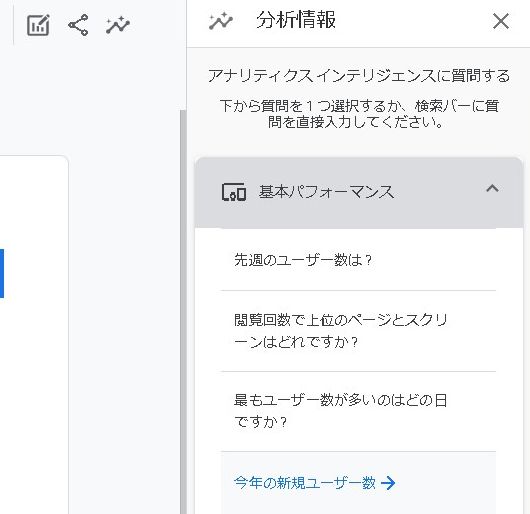Click the share report icon
Viewport: 530px width, 514px height.
pyautogui.click(x=78, y=25)
